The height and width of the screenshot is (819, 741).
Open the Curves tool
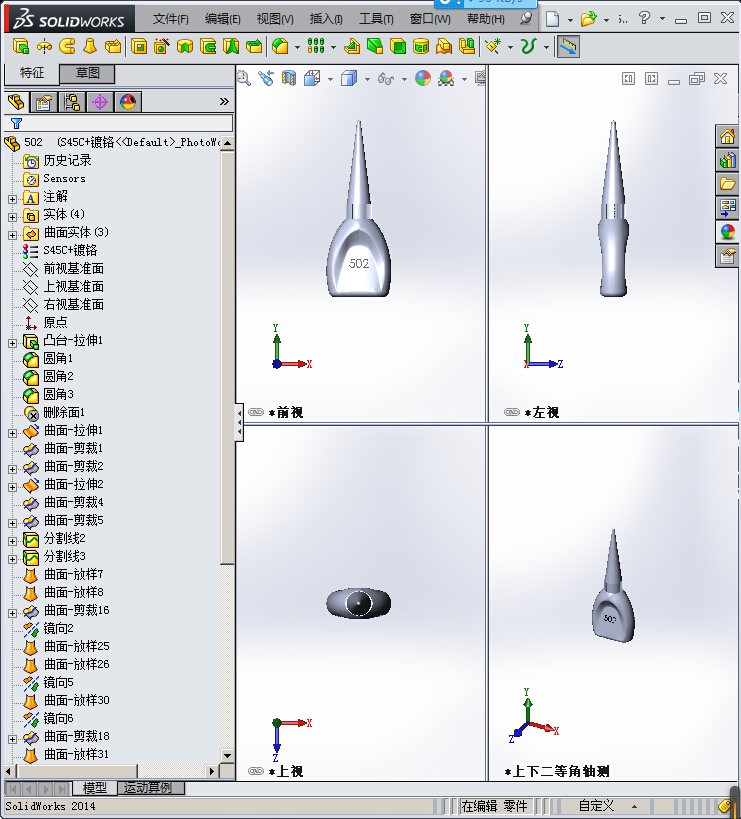(528, 46)
